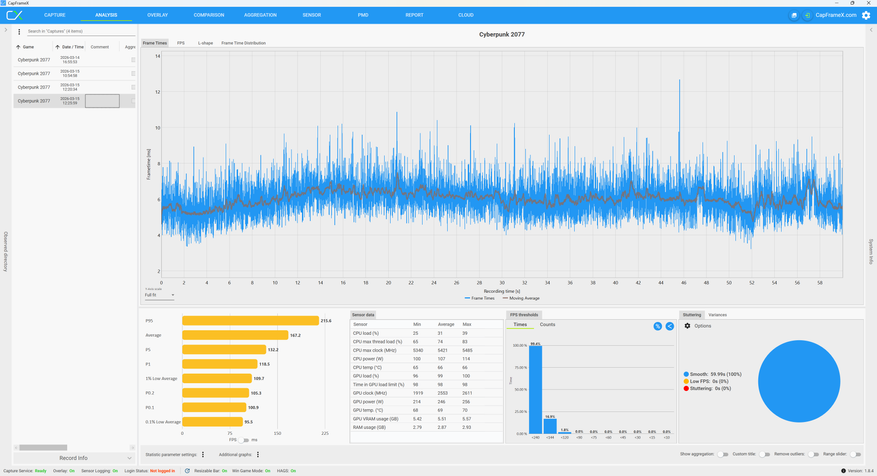Enable the Show aggregation toggle

click(x=722, y=454)
